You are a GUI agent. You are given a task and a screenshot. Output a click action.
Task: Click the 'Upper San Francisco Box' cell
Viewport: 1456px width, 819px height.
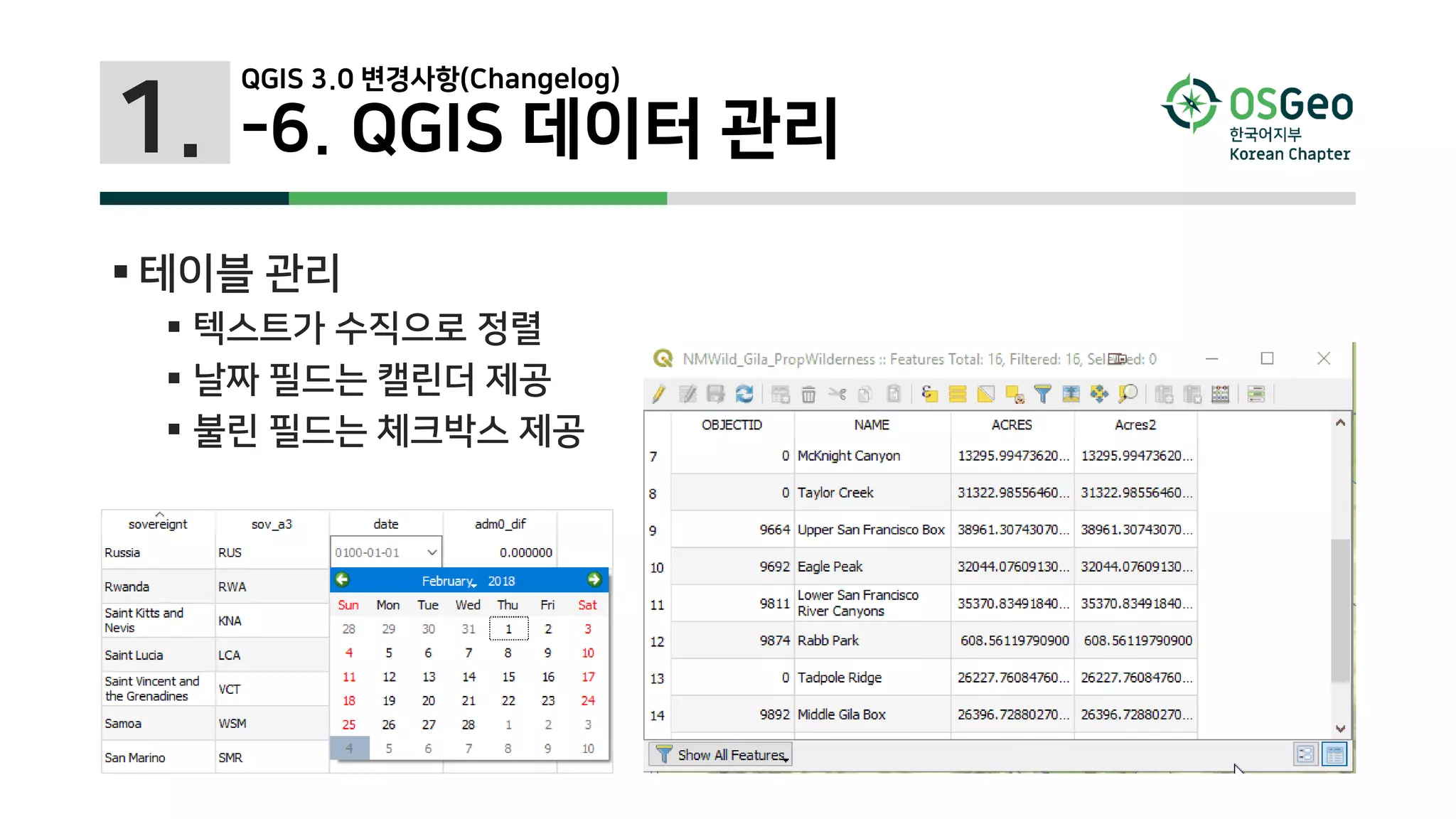tap(872, 530)
